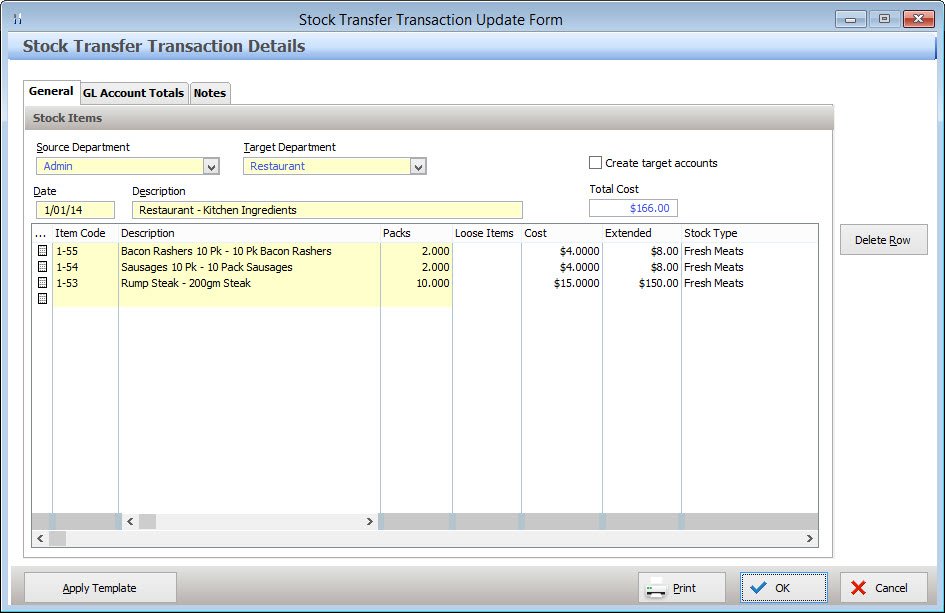Viewport: 945px width, 613px height.
Task: Click the record icon beside item 1-55
Action: [x=41, y=251]
